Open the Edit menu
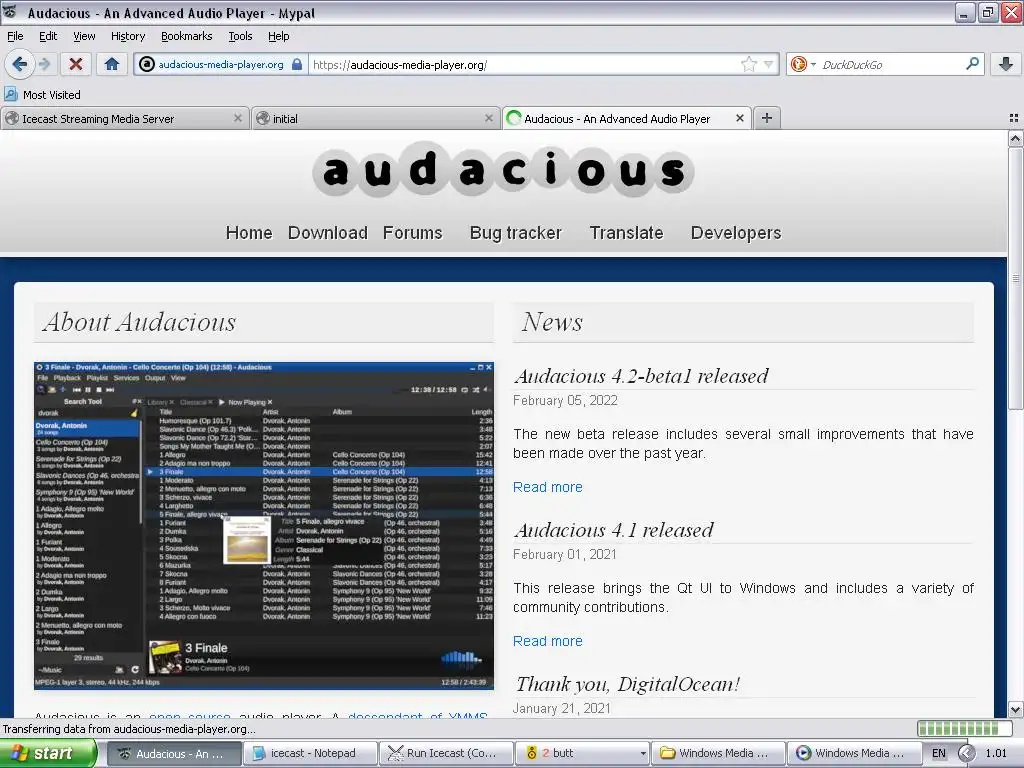 point(48,36)
